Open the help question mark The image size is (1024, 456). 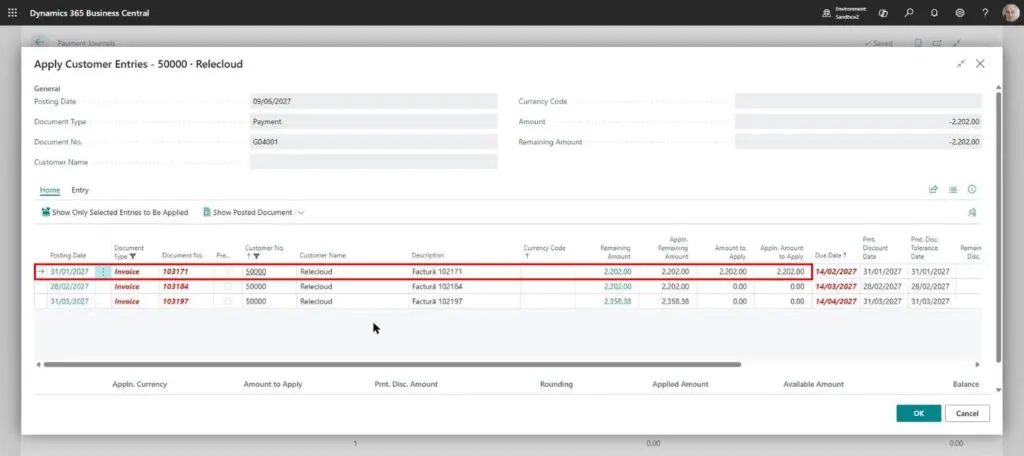(x=985, y=12)
